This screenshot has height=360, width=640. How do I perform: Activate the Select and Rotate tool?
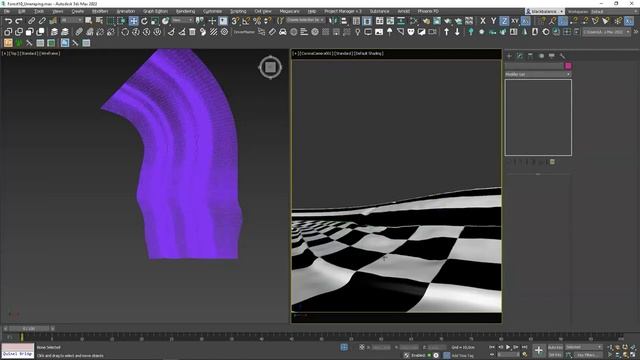(x=144, y=21)
